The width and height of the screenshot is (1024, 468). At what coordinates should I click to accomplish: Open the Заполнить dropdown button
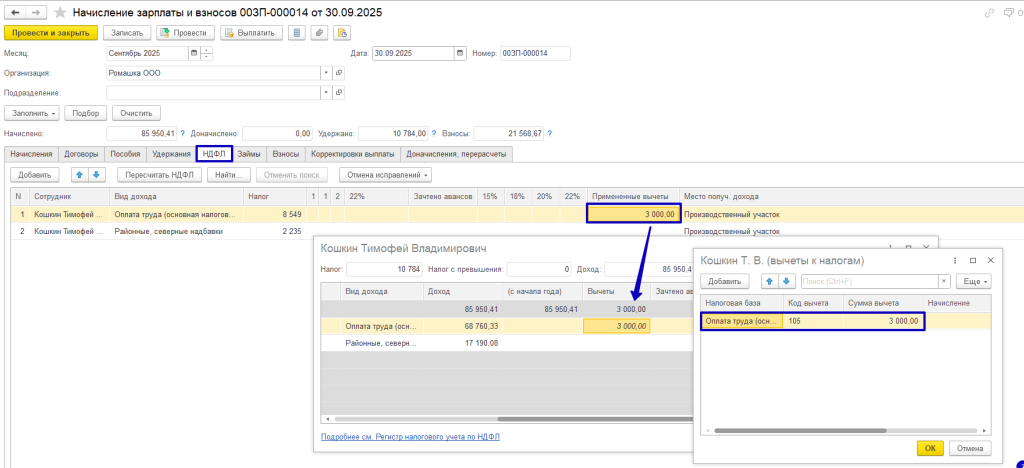pyautogui.click(x=33, y=113)
